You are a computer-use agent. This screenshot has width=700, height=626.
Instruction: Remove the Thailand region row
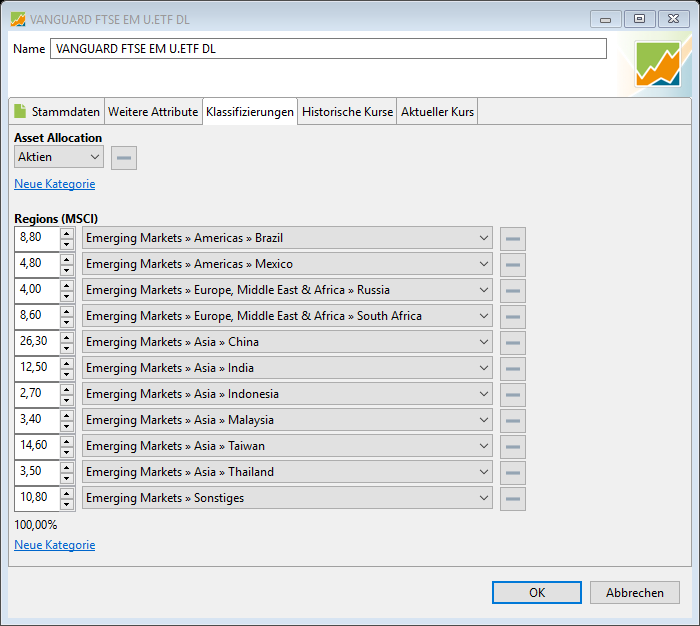tap(512, 472)
